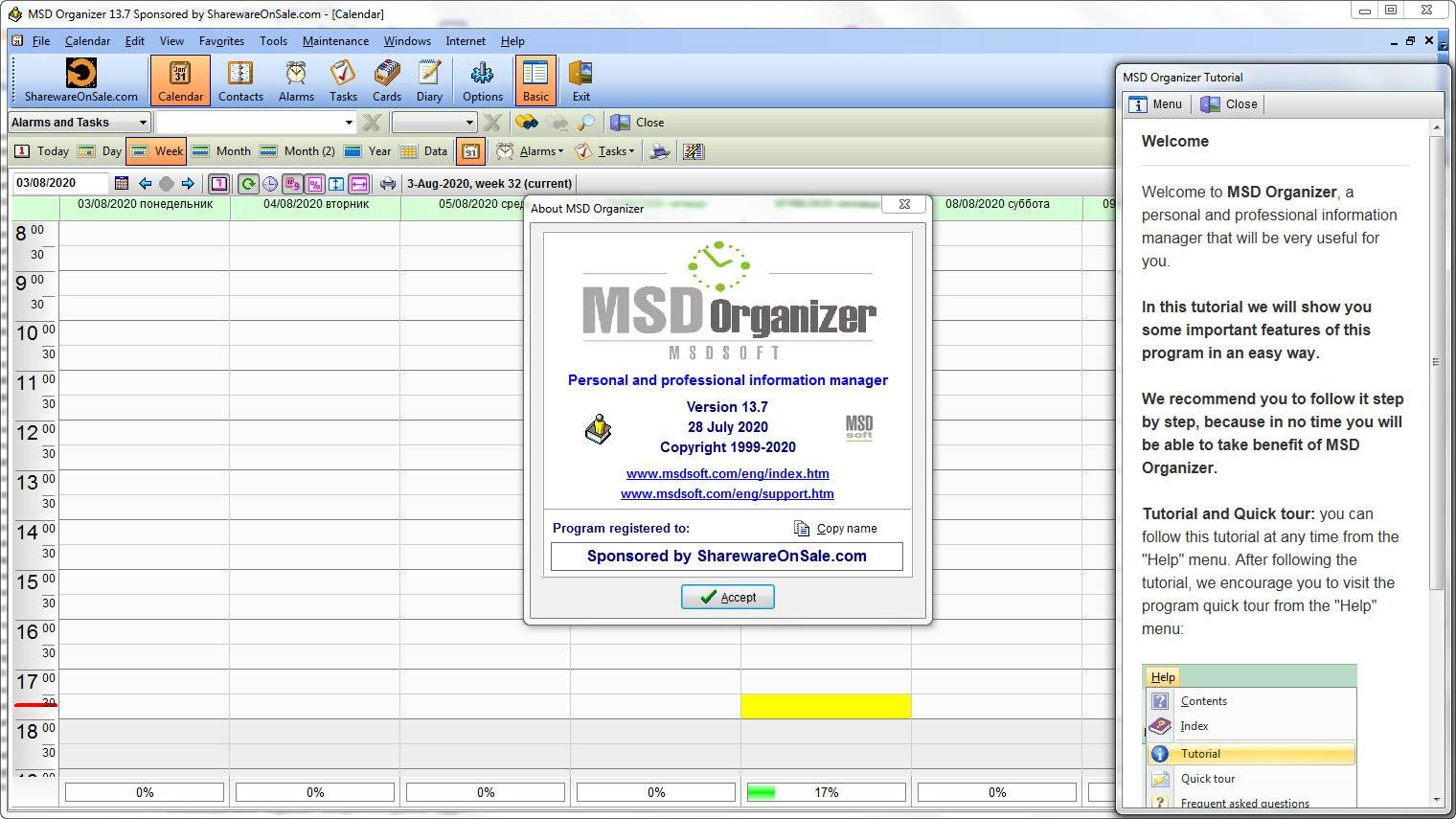Click Menu in the Tutorial window
This screenshot has height=819, width=1456.
point(1155,104)
